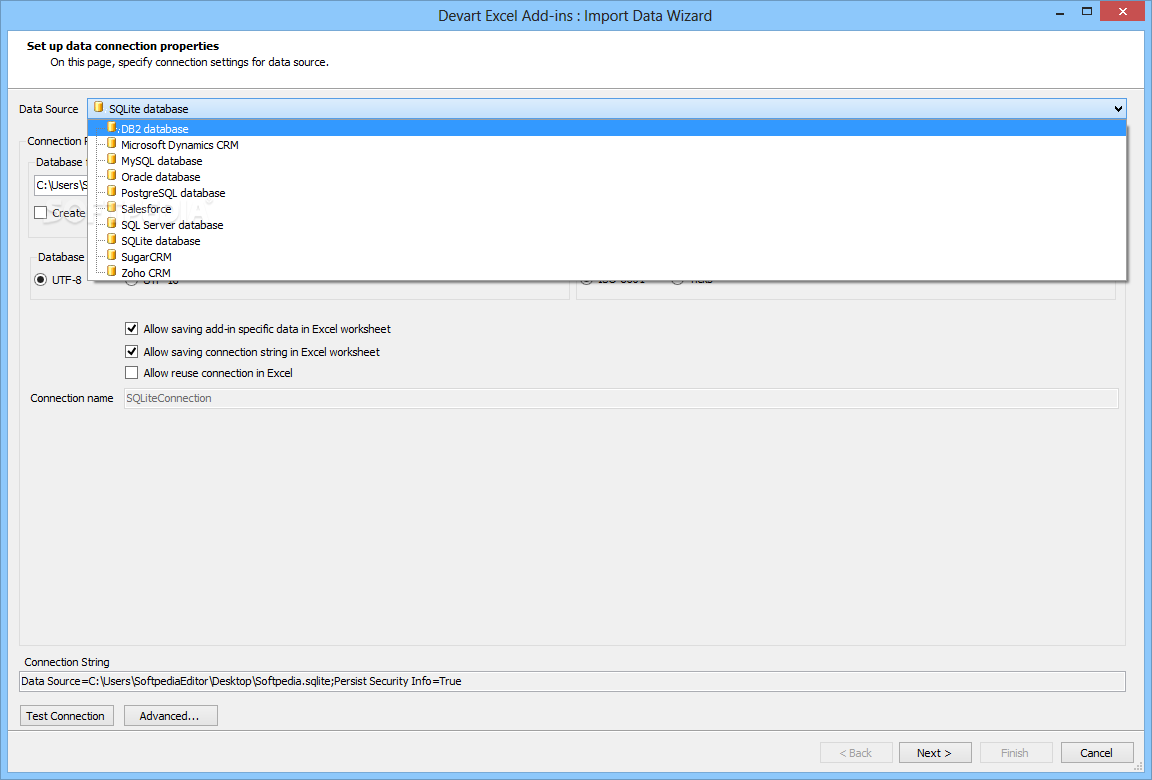
Task: Uncheck Allow saving add-in specific data
Action: [132, 329]
